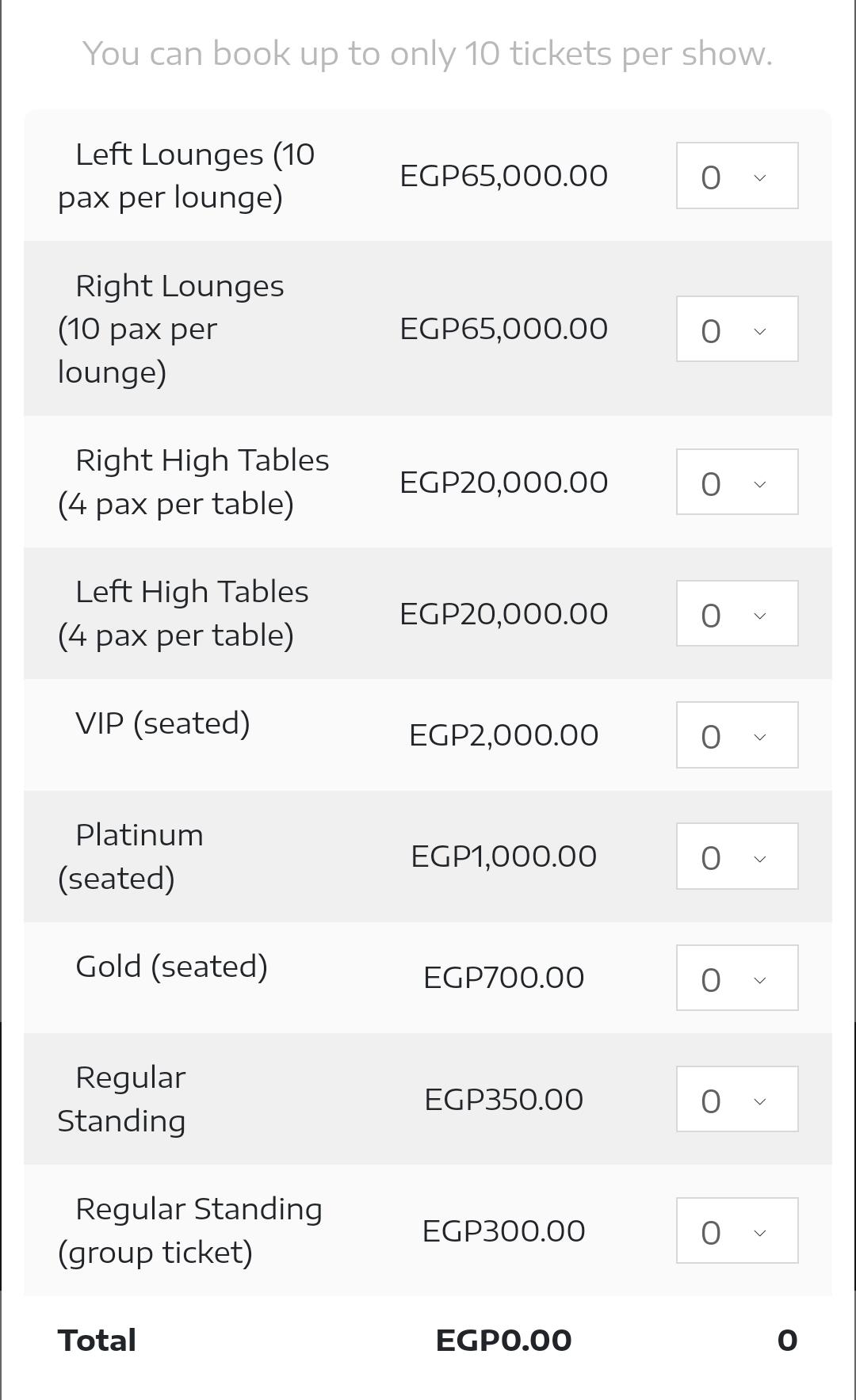This screenshot has width=856, height=1400.
Task: Click the Right Lounges ticket label
Action: (171, 329)
